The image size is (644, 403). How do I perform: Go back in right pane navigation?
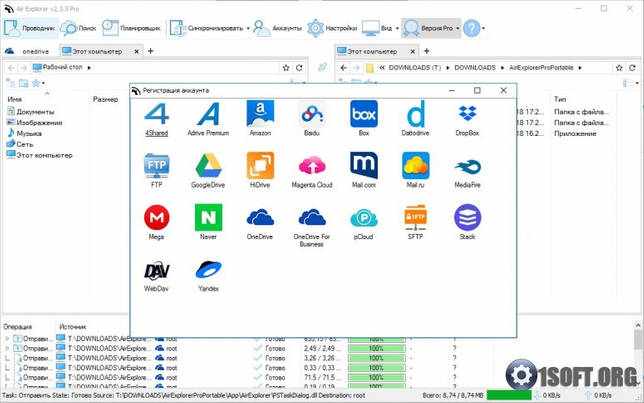click(x=344, y=68)
